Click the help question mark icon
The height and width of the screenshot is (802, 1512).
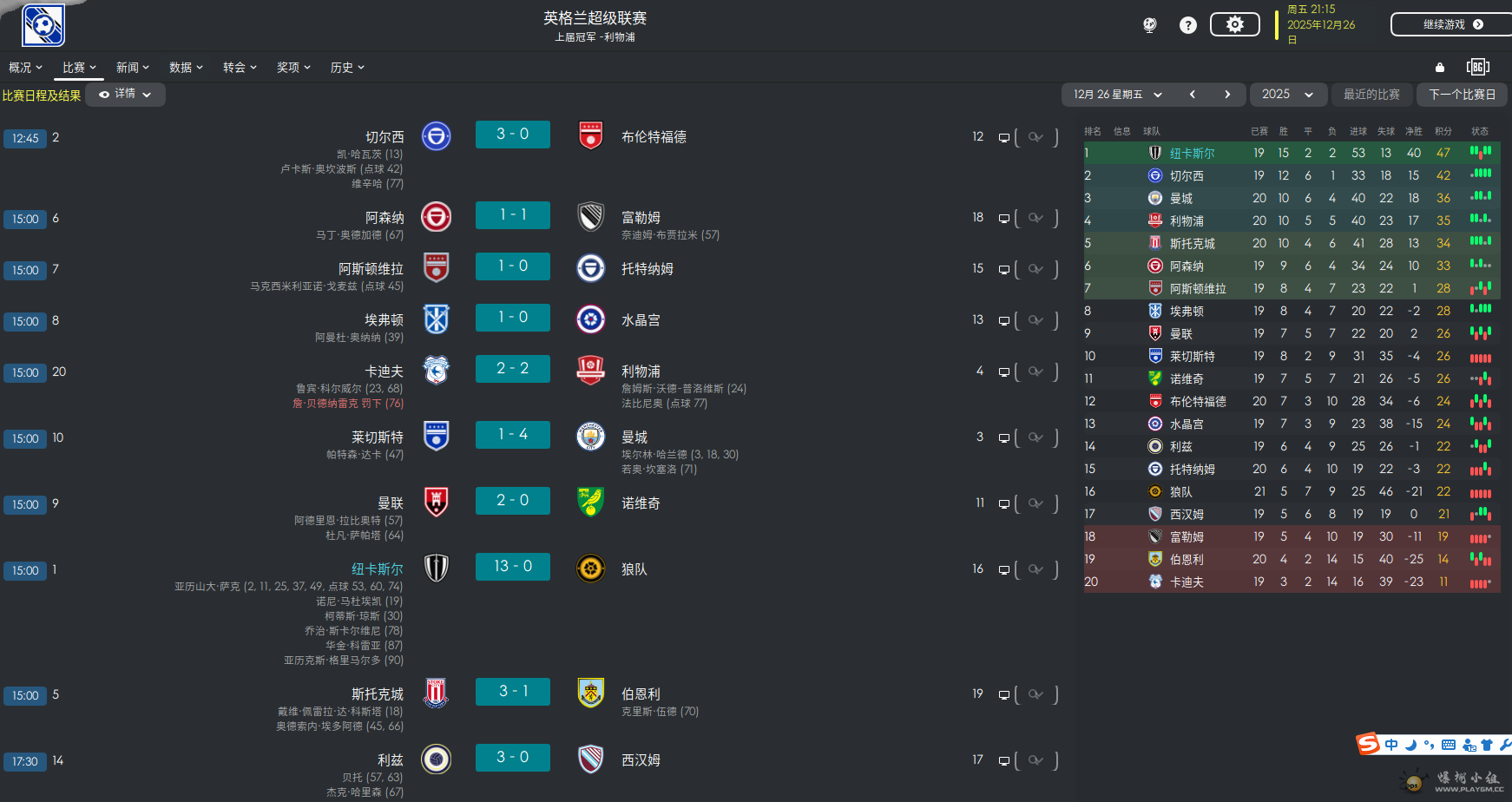pos(1188,25)
